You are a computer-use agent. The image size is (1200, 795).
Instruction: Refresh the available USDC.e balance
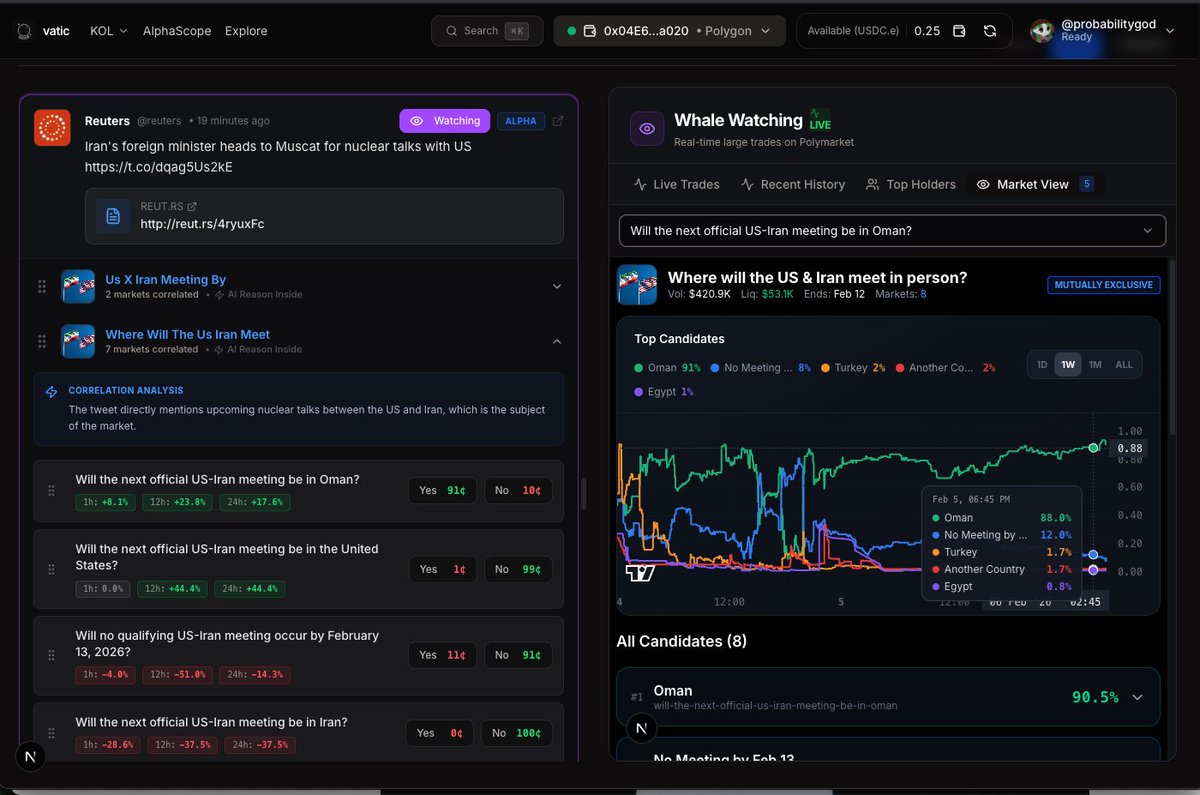coord(990,31)
